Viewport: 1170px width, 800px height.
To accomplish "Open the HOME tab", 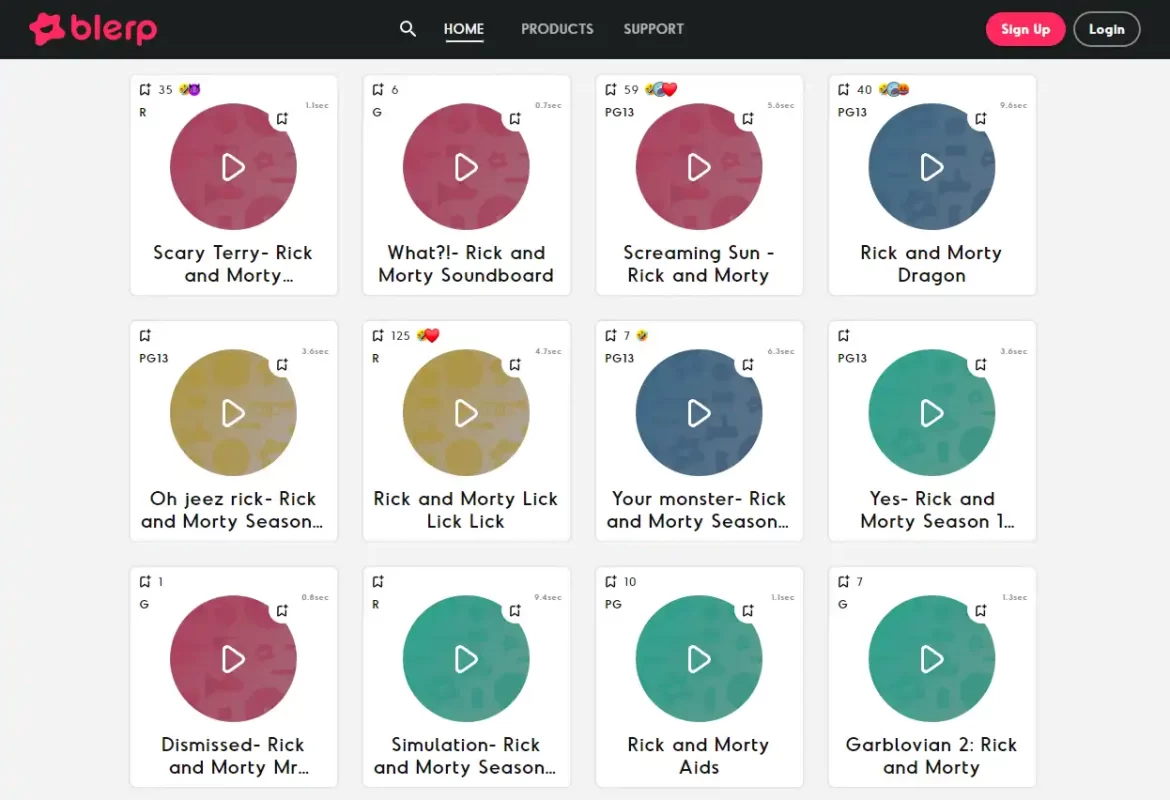I will point(464,29).
